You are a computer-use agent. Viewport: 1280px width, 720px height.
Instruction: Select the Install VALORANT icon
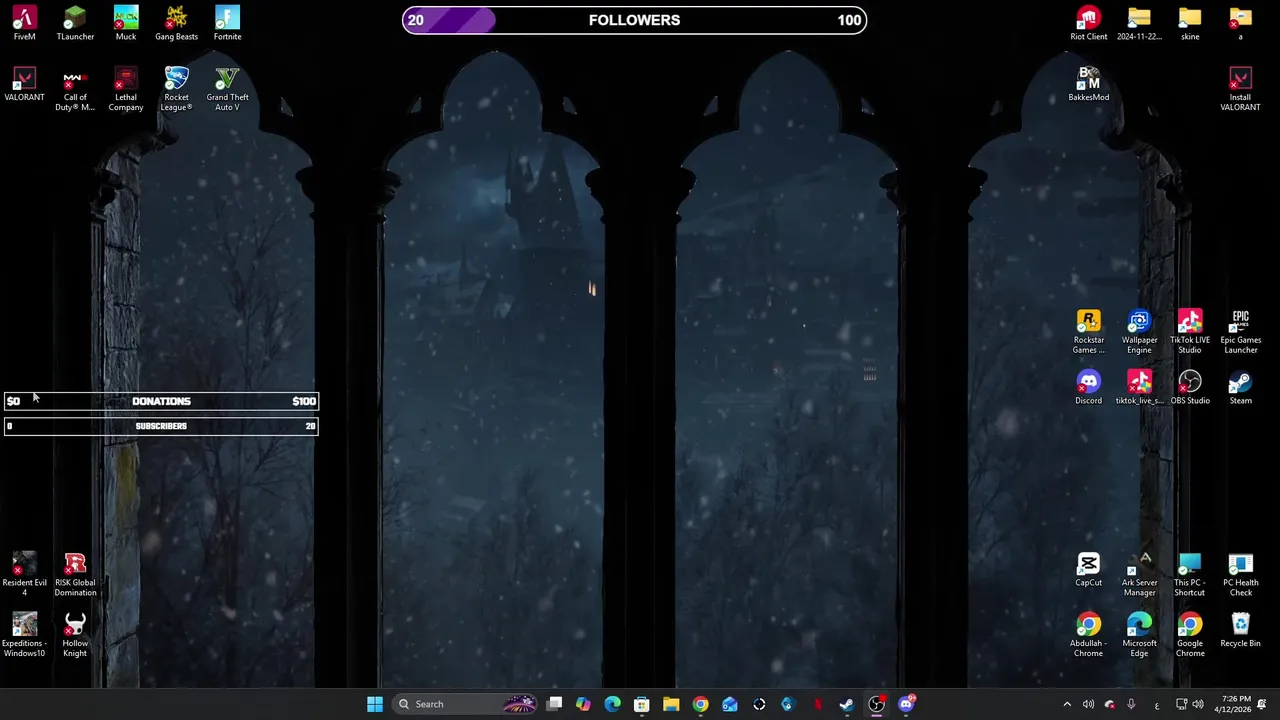pyautogui.click(x=1240, y=90)
